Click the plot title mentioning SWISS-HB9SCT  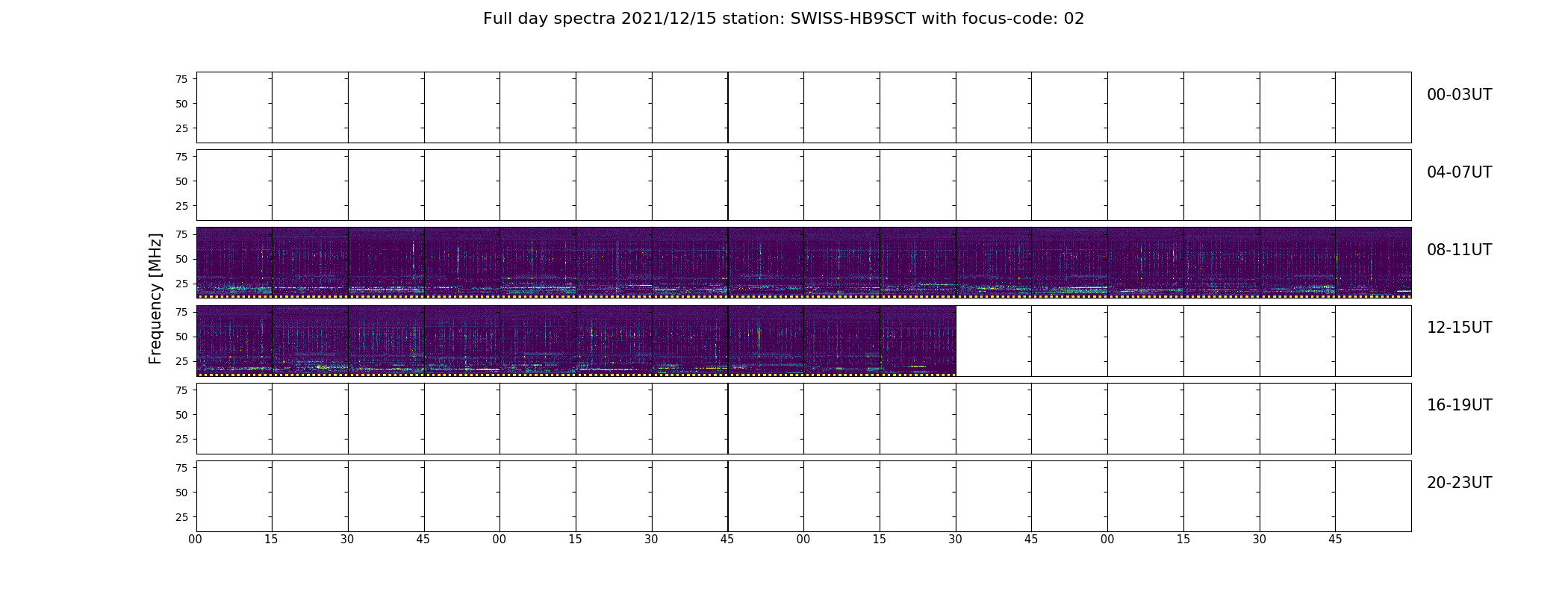[783, 19]
